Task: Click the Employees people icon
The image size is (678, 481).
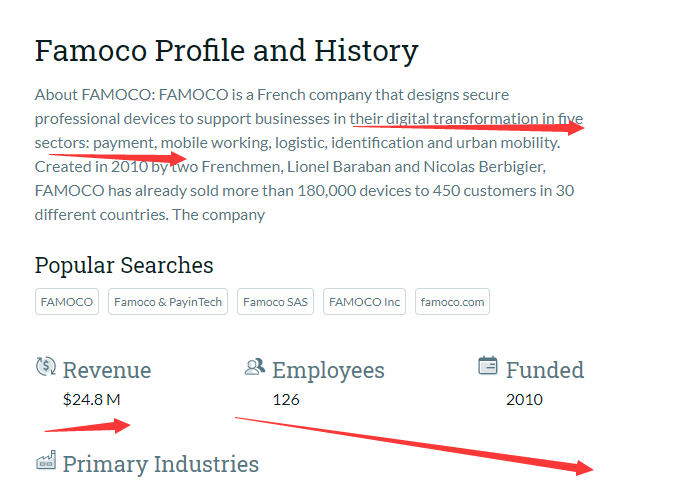Action: click(255, 367)
